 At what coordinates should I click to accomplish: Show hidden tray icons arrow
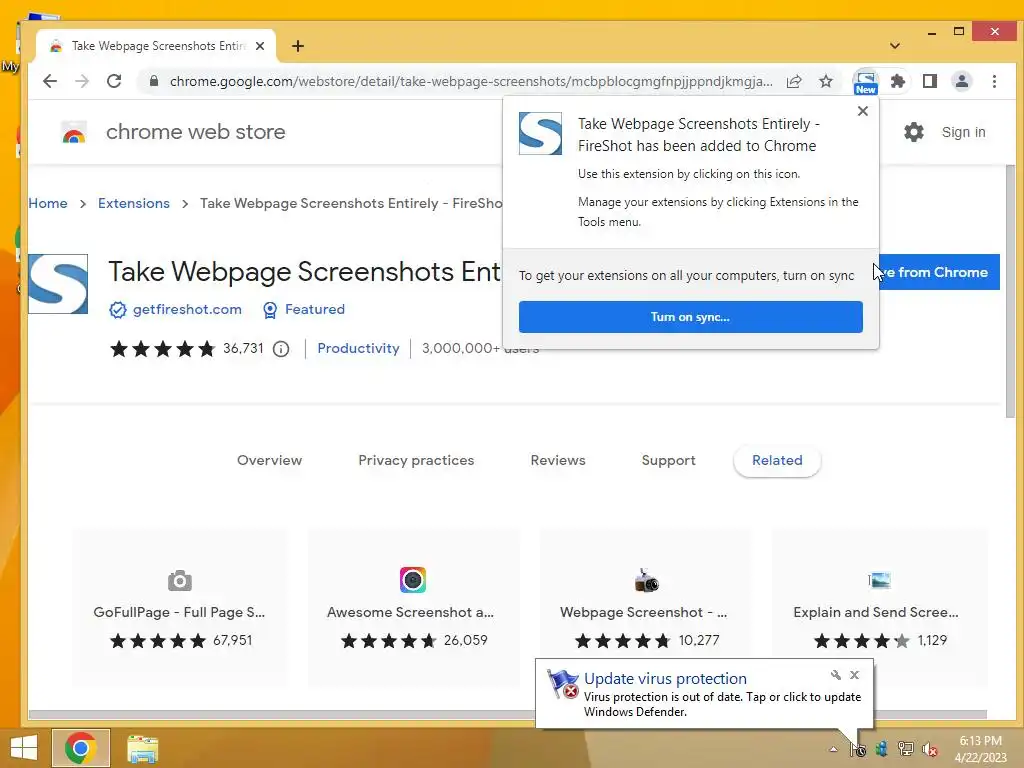[x=833, y=749]
